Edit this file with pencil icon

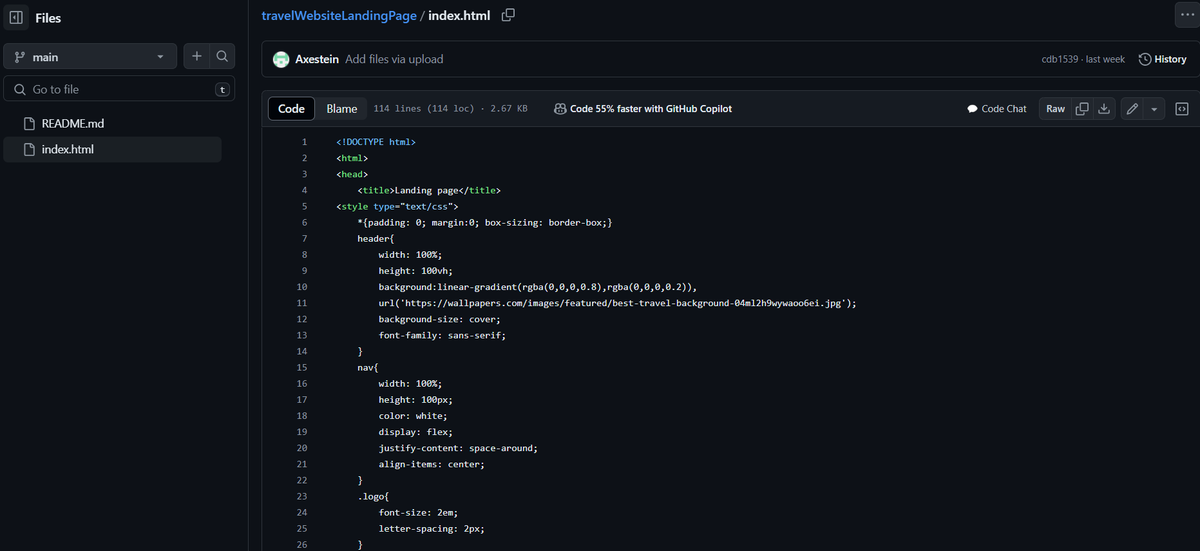click(x=1132, y=108)
